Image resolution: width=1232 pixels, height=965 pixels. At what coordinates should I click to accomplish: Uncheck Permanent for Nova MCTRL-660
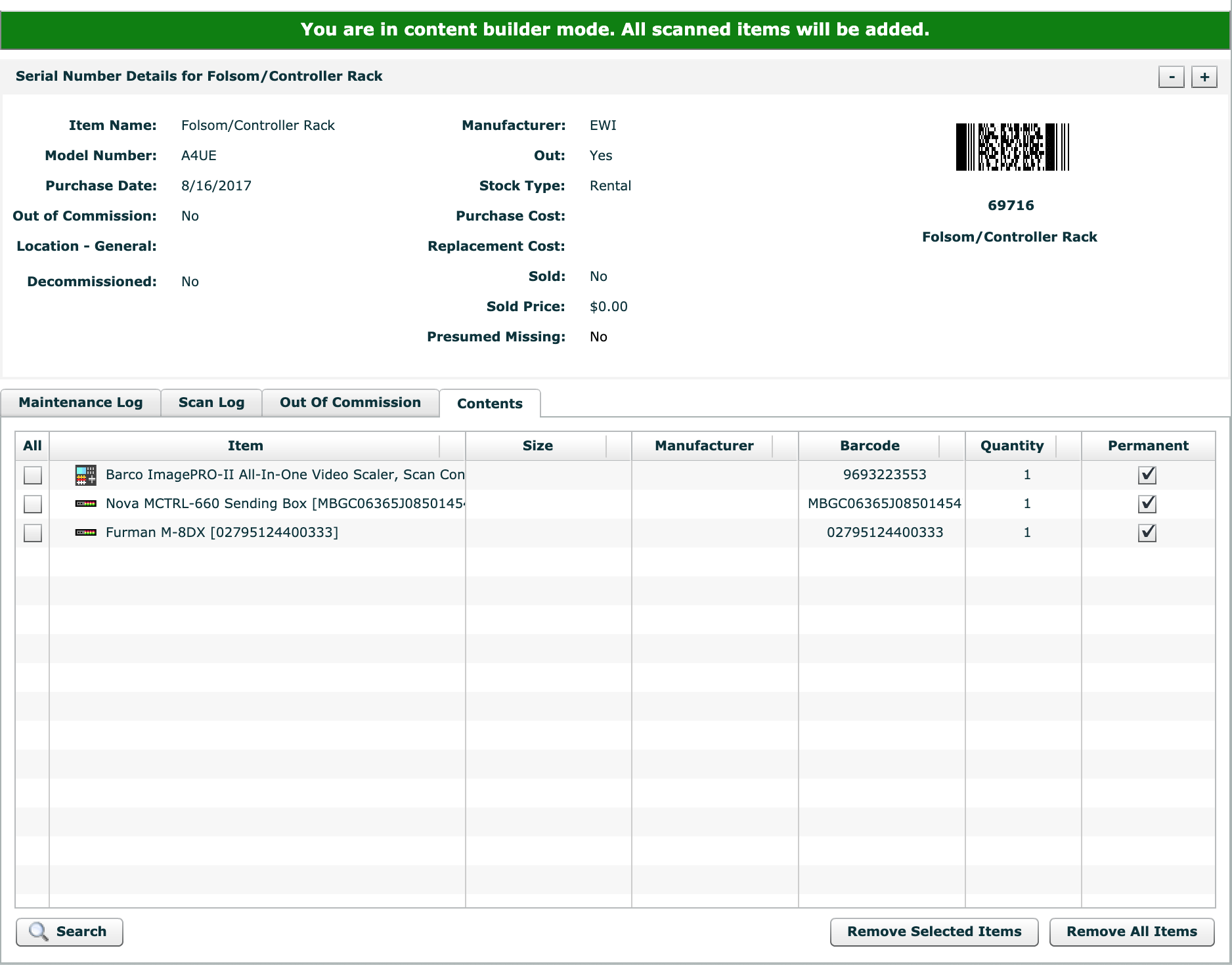[1147, 504]
